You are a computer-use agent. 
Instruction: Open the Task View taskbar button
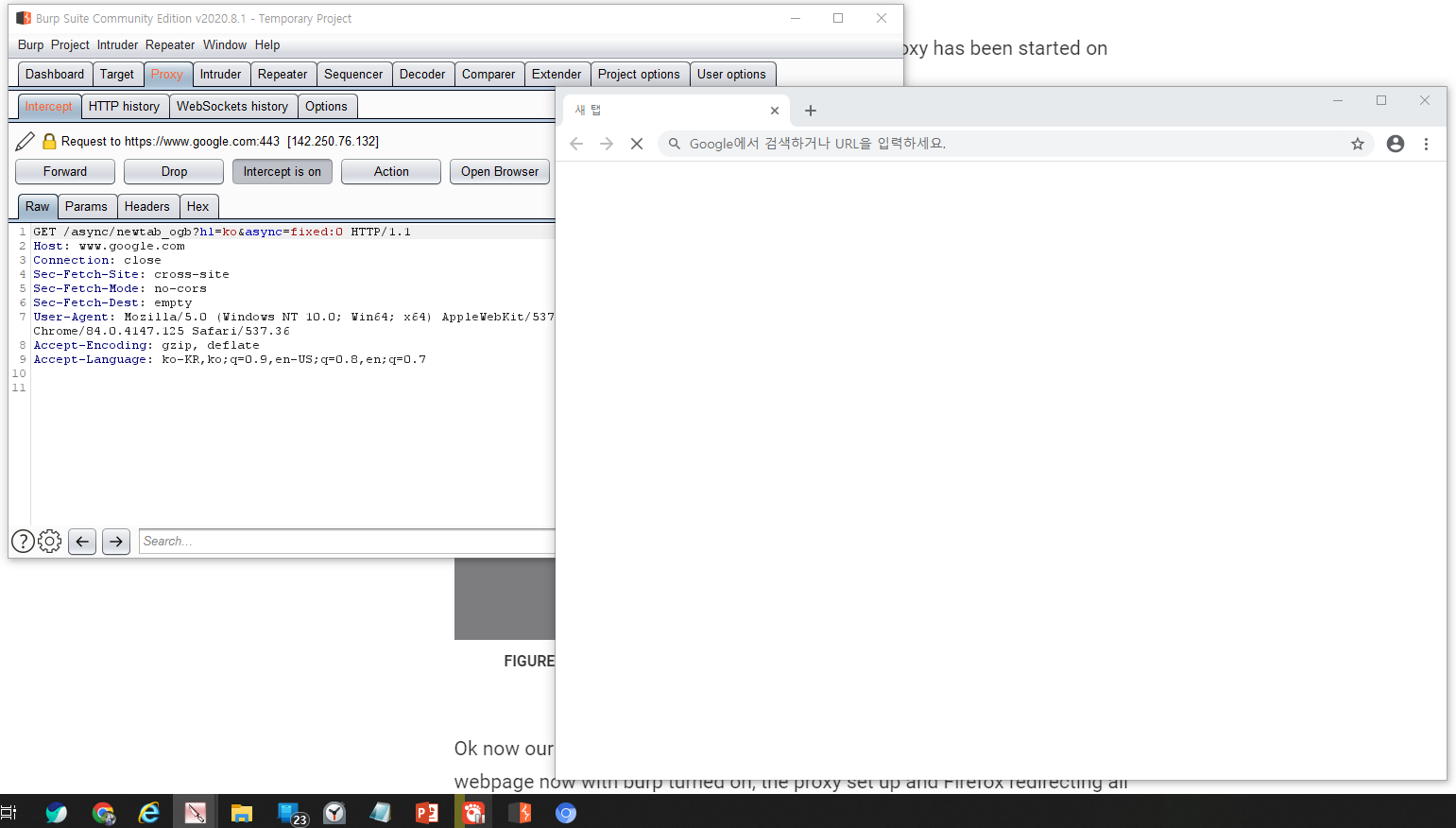pos(9,813)
